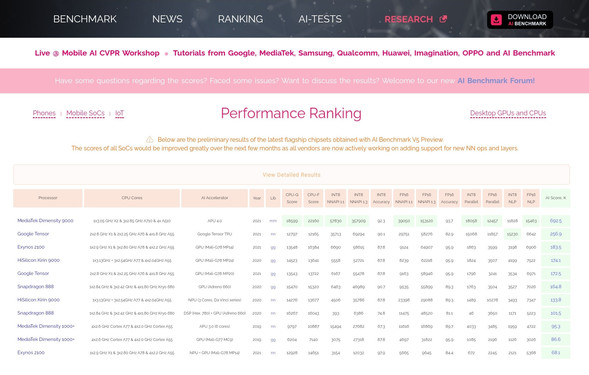589x375 pixels.
Task: Click the AI score 183.5 cell
Action: 556,247
